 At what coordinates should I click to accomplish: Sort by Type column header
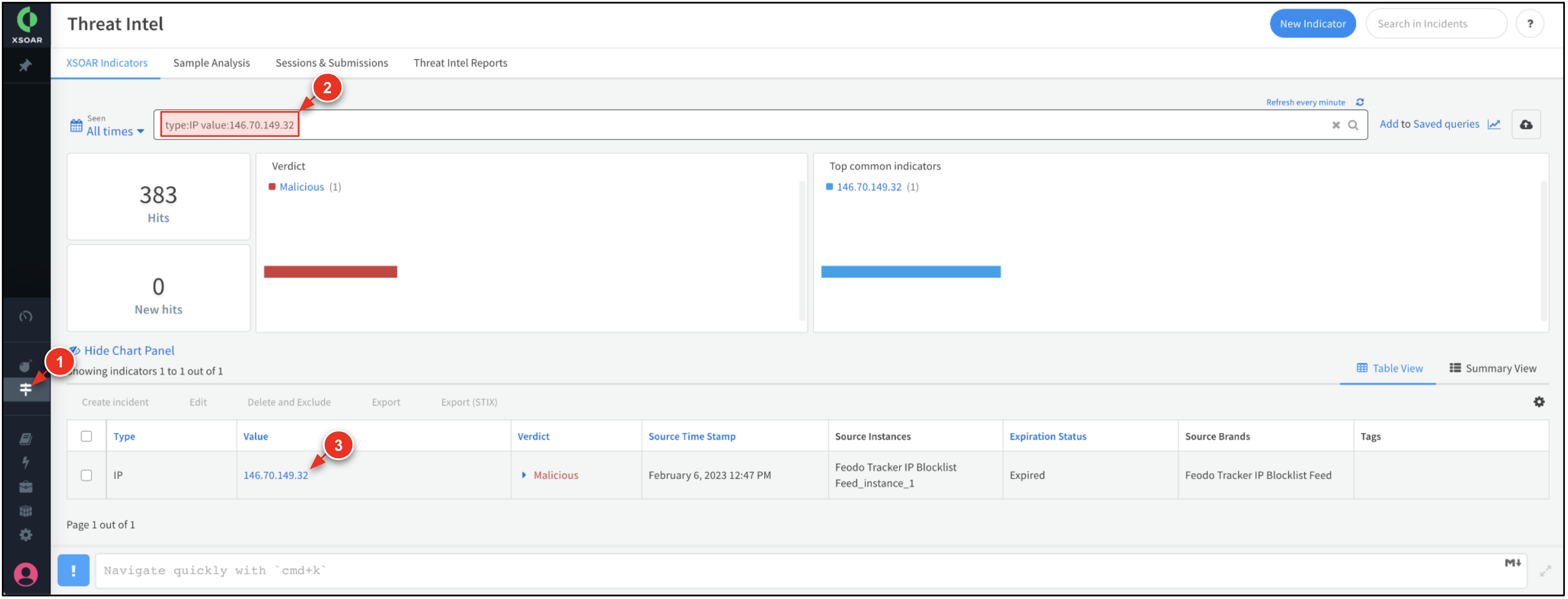point(125,436)
